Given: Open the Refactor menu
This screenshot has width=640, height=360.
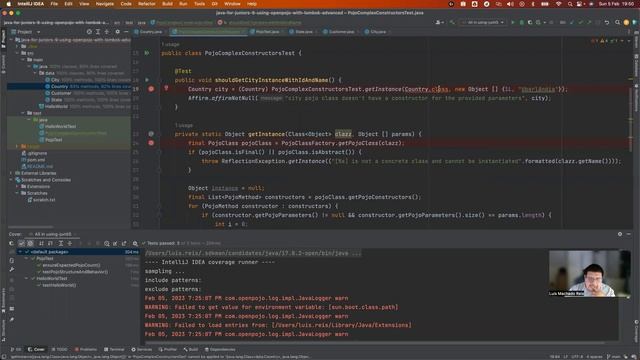Looking at the screenshot, I should 147,4.
